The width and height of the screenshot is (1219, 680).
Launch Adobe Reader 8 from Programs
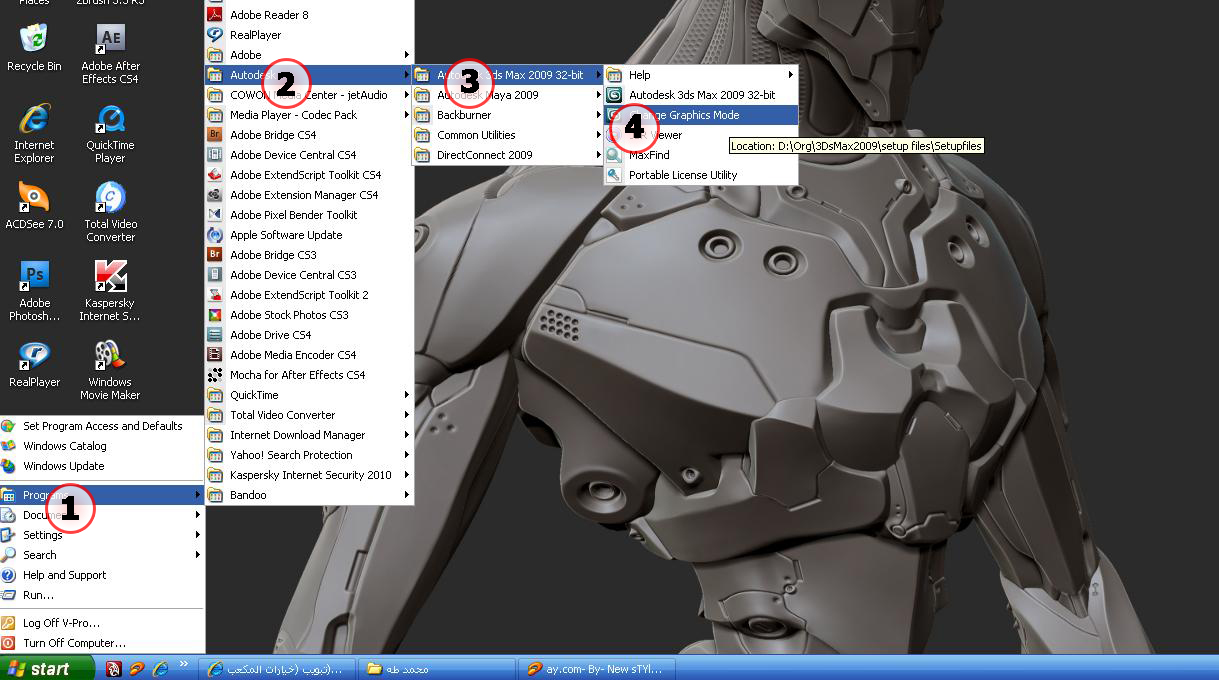(309, 15)
